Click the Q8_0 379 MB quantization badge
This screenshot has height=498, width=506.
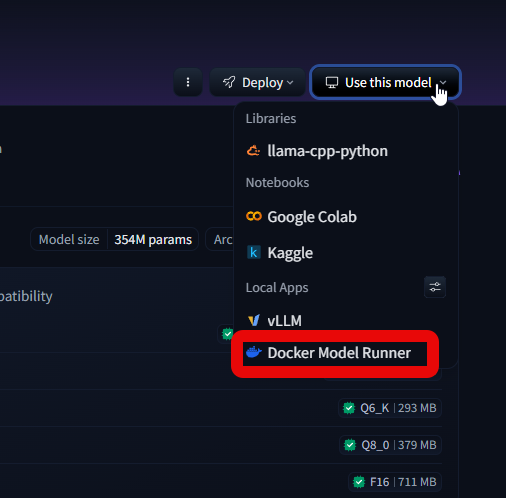click(x=391, y=445)
